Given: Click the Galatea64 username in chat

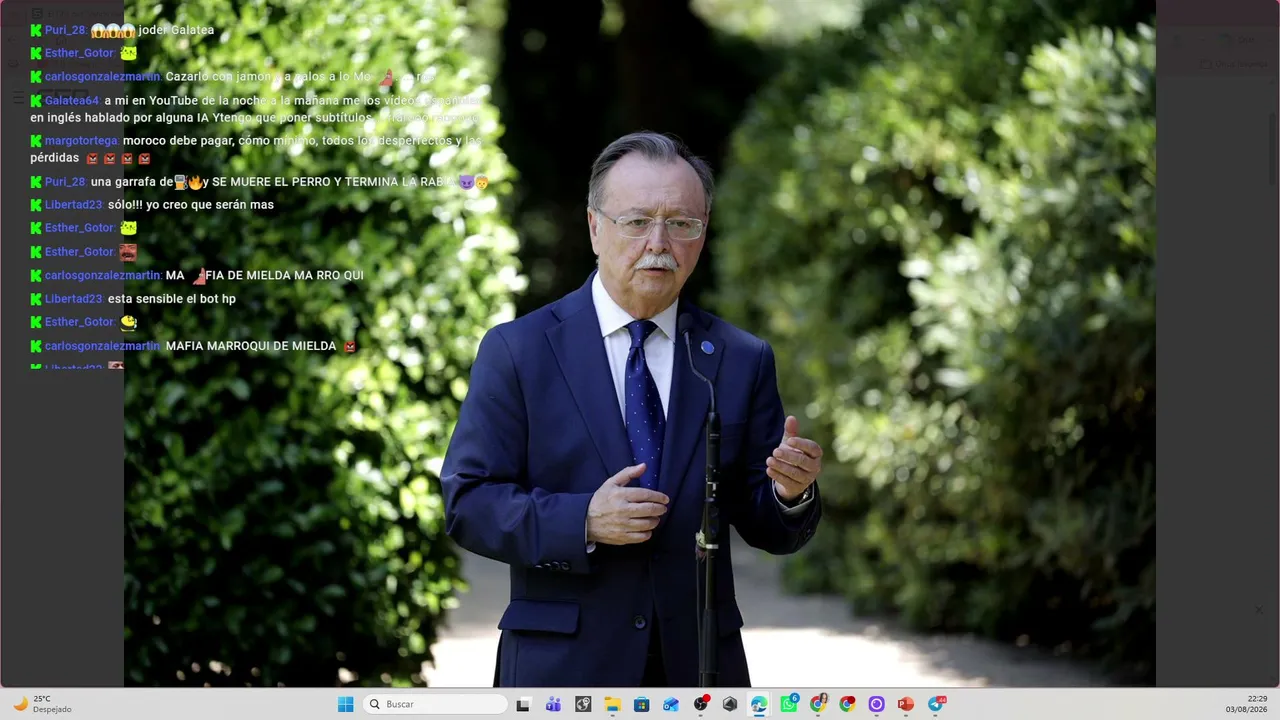Looking at the screenshot, I should pos(72,101).
